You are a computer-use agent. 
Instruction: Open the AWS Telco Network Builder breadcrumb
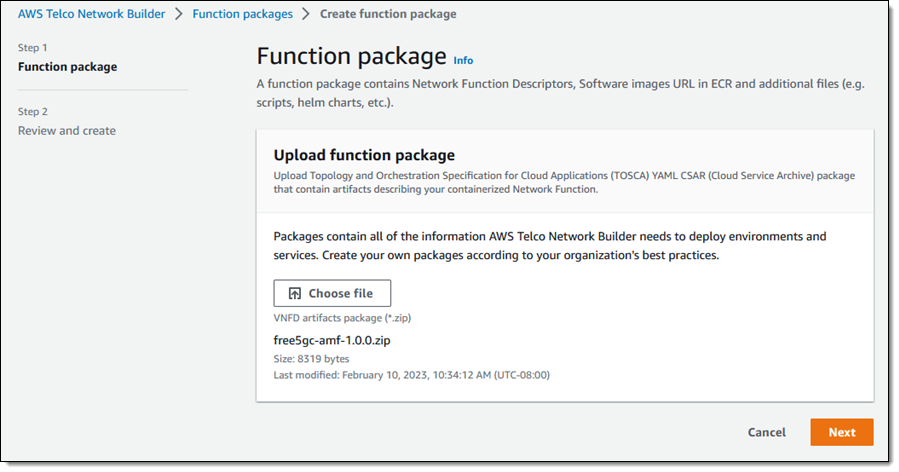91,14
